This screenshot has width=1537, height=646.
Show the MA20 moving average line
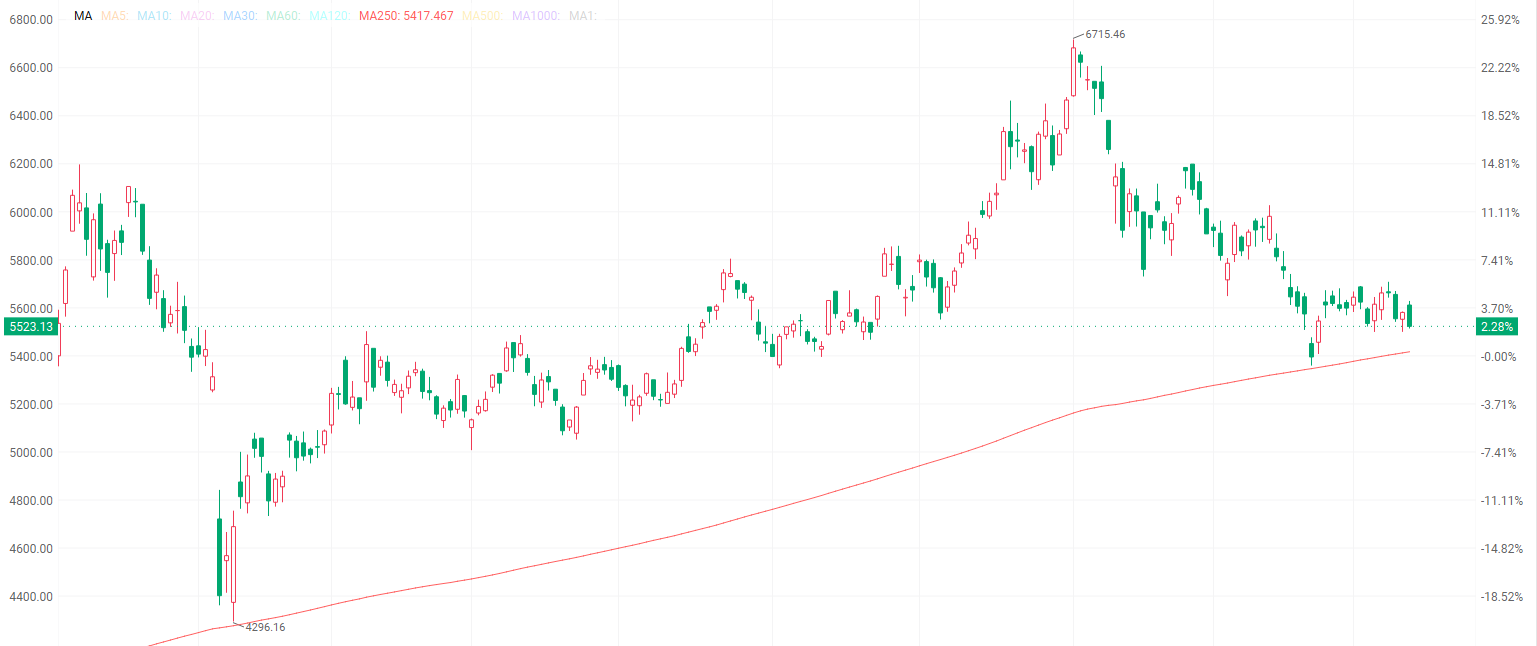tap(196, 16)
